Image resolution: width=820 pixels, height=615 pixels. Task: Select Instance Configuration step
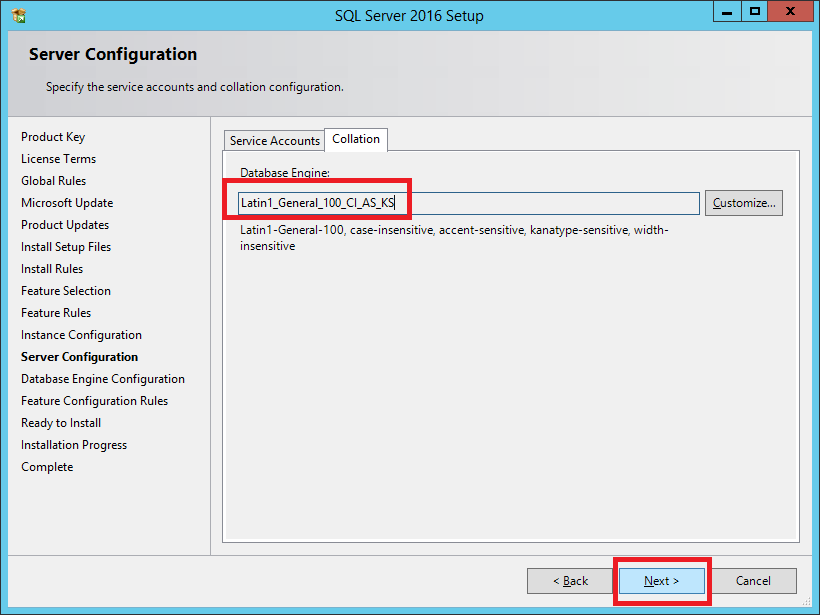[x=81, y=335]
